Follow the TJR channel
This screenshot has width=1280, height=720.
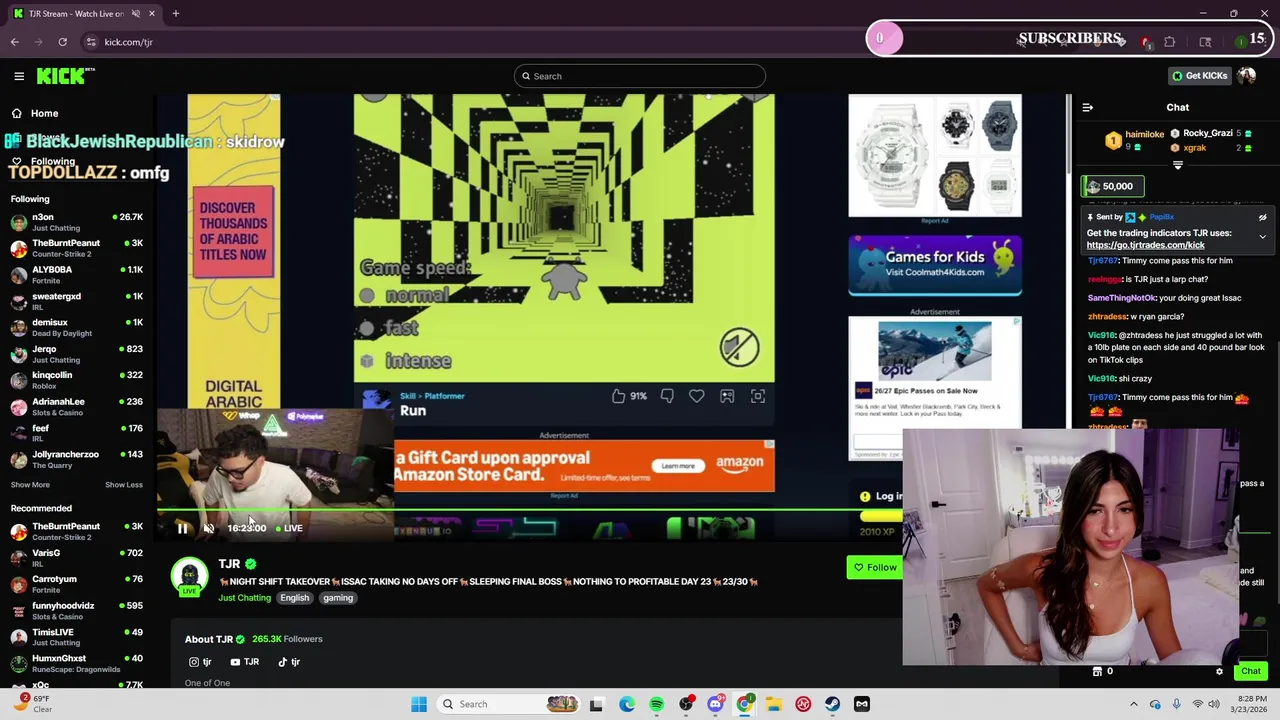point(875,567)
